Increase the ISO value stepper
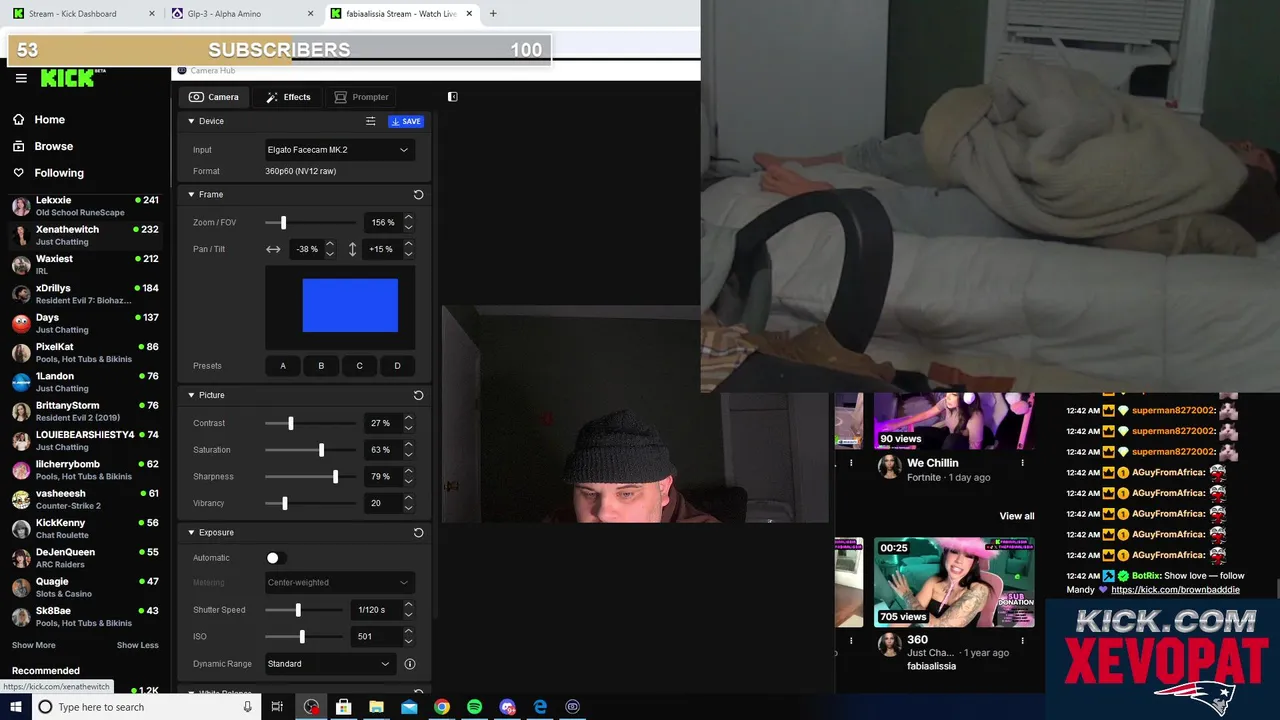 click(408, 632)
